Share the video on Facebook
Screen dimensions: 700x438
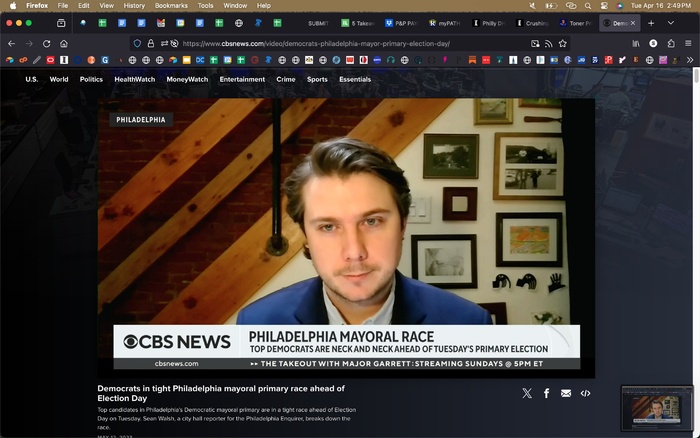[546, 393]
